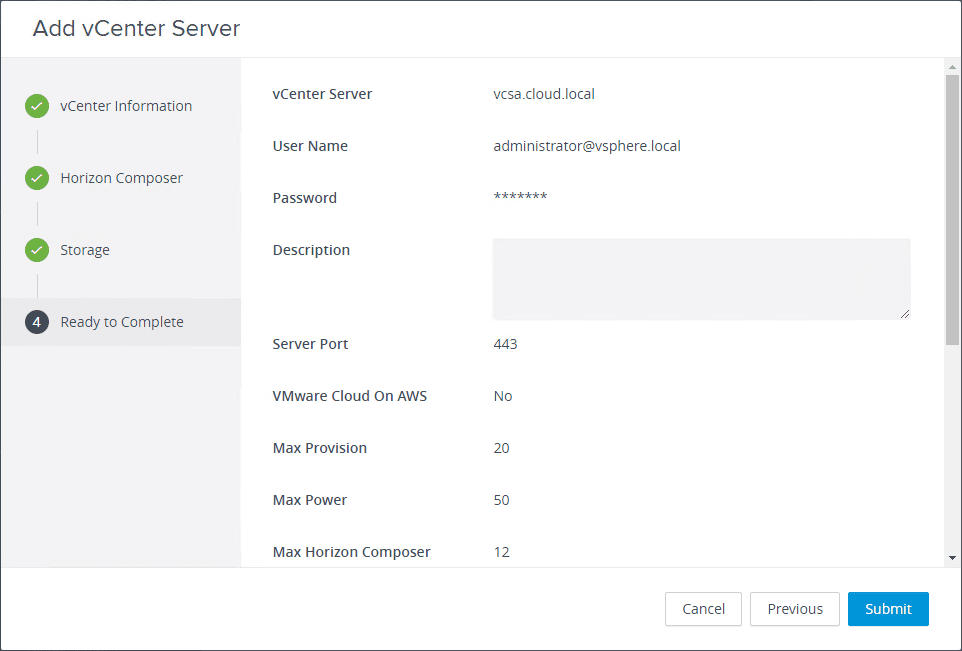
Task: Click the Storage step green checkmark icon
Action: point(37,250)
